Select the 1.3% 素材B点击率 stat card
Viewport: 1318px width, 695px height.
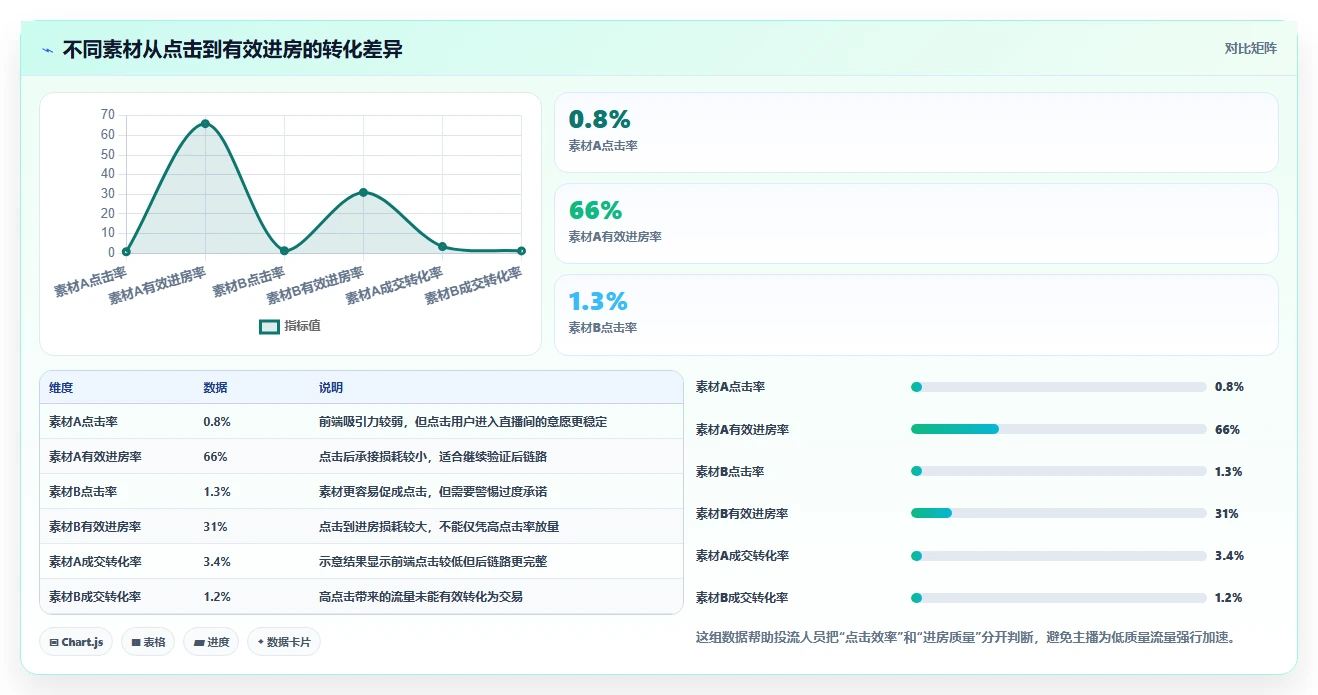(x=916, y=315)
